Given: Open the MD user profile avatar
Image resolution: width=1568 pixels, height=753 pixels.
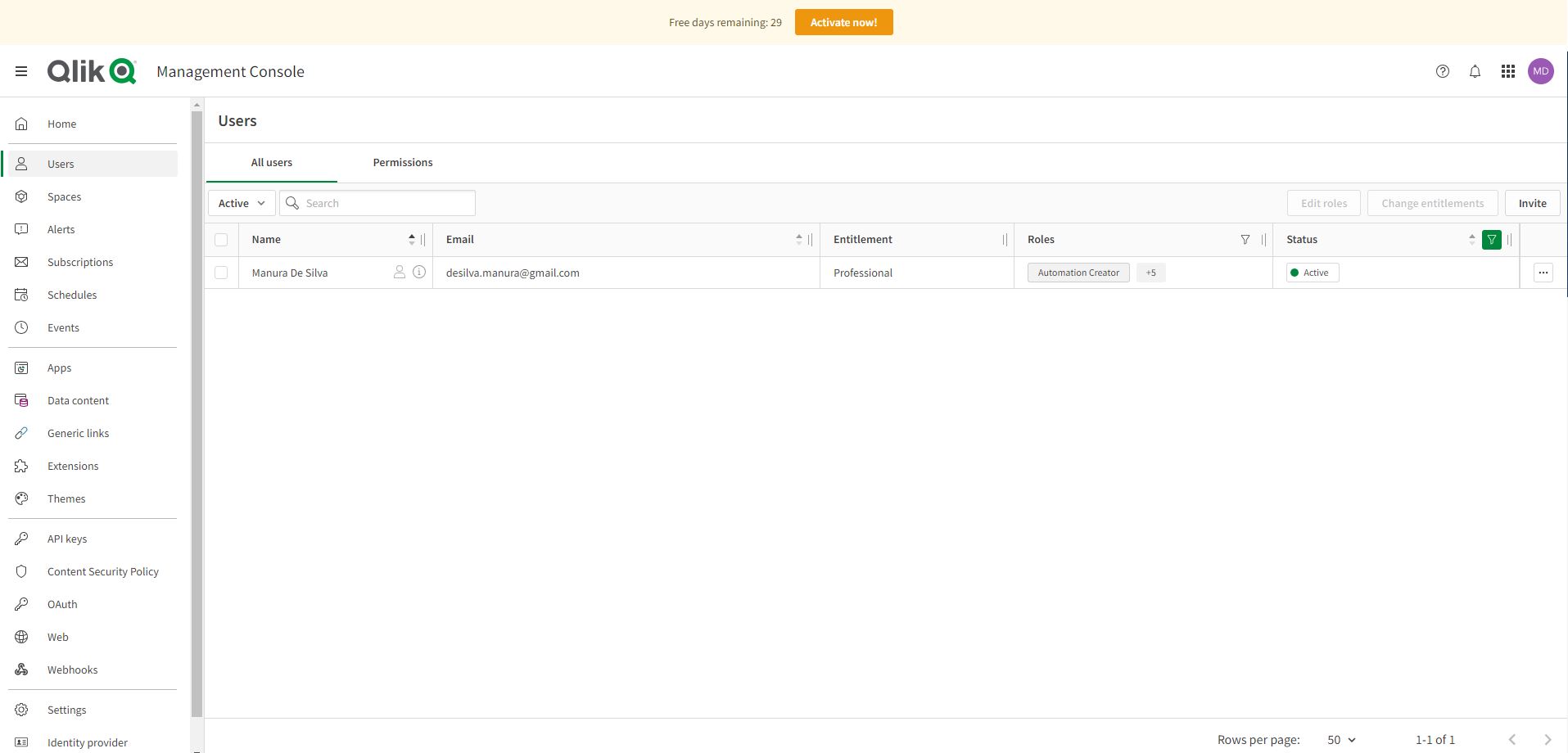Looking at the screenshot, I should coord(1541,71).
